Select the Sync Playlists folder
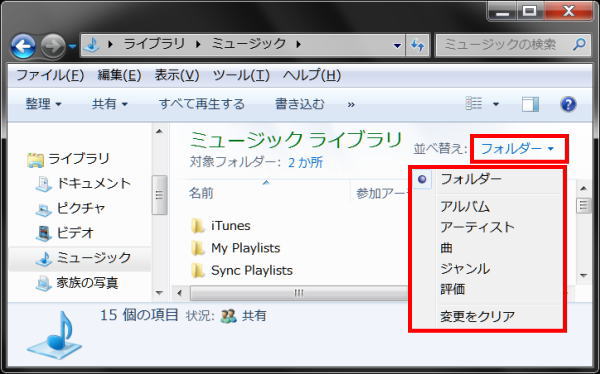The height and width of the screenshot is (374, 600). coord(252,270)
